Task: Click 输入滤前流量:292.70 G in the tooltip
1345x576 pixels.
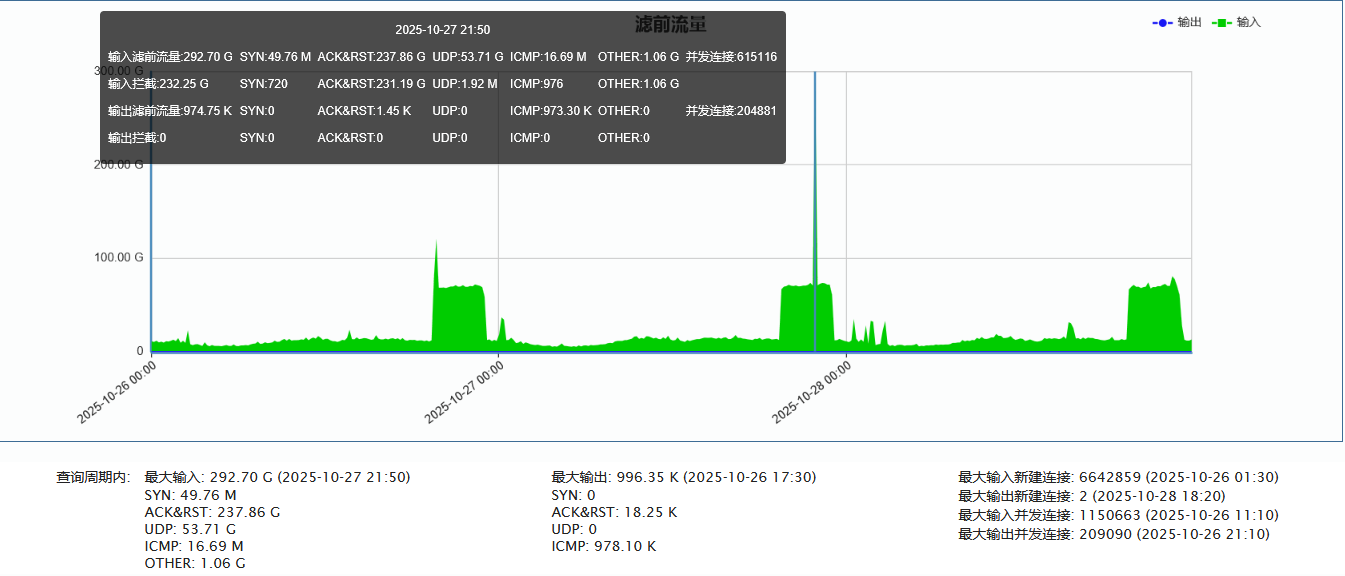Action: (x=170, y=57)
